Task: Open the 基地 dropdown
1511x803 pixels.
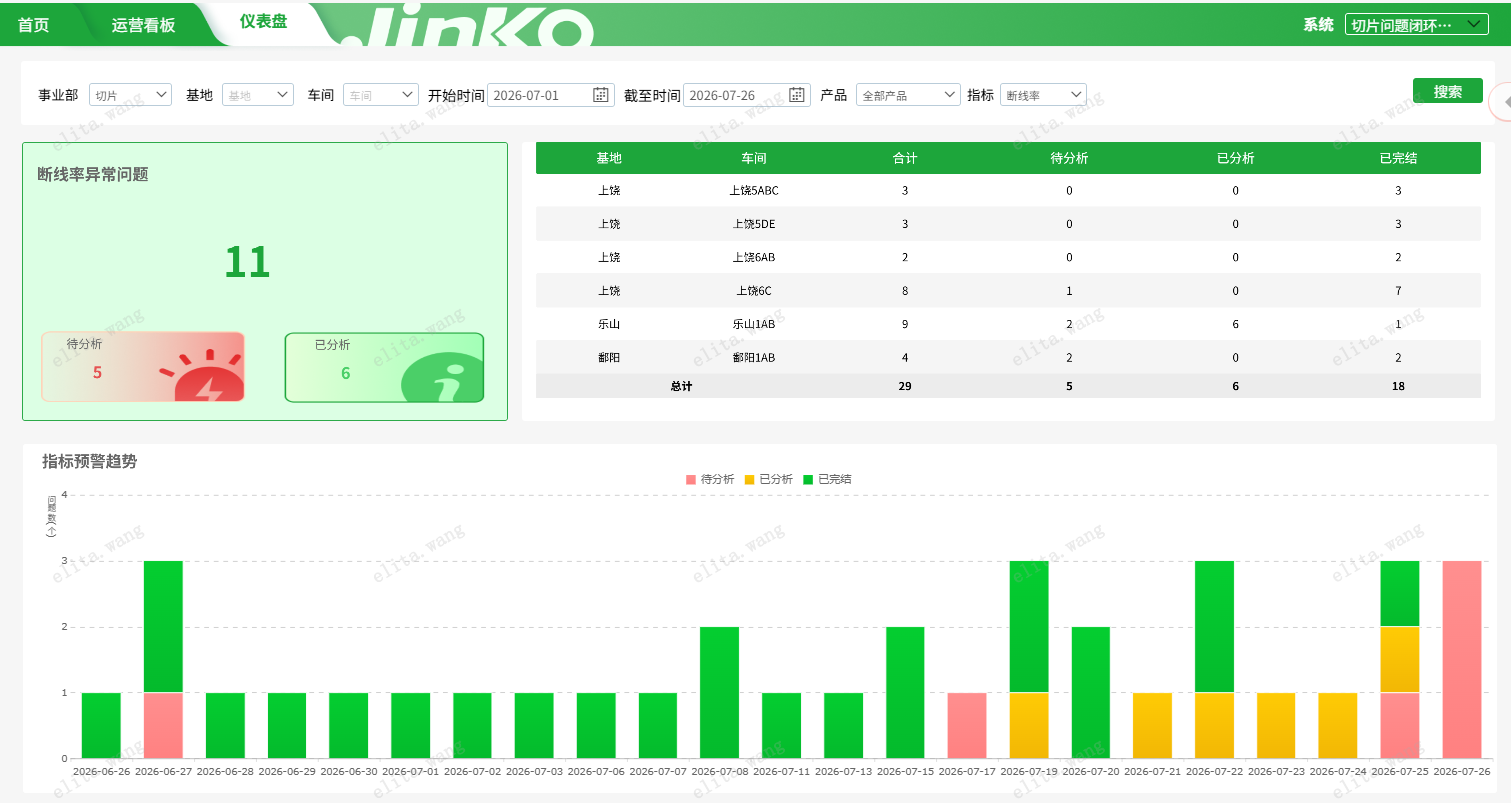Action: pos(257,95)
